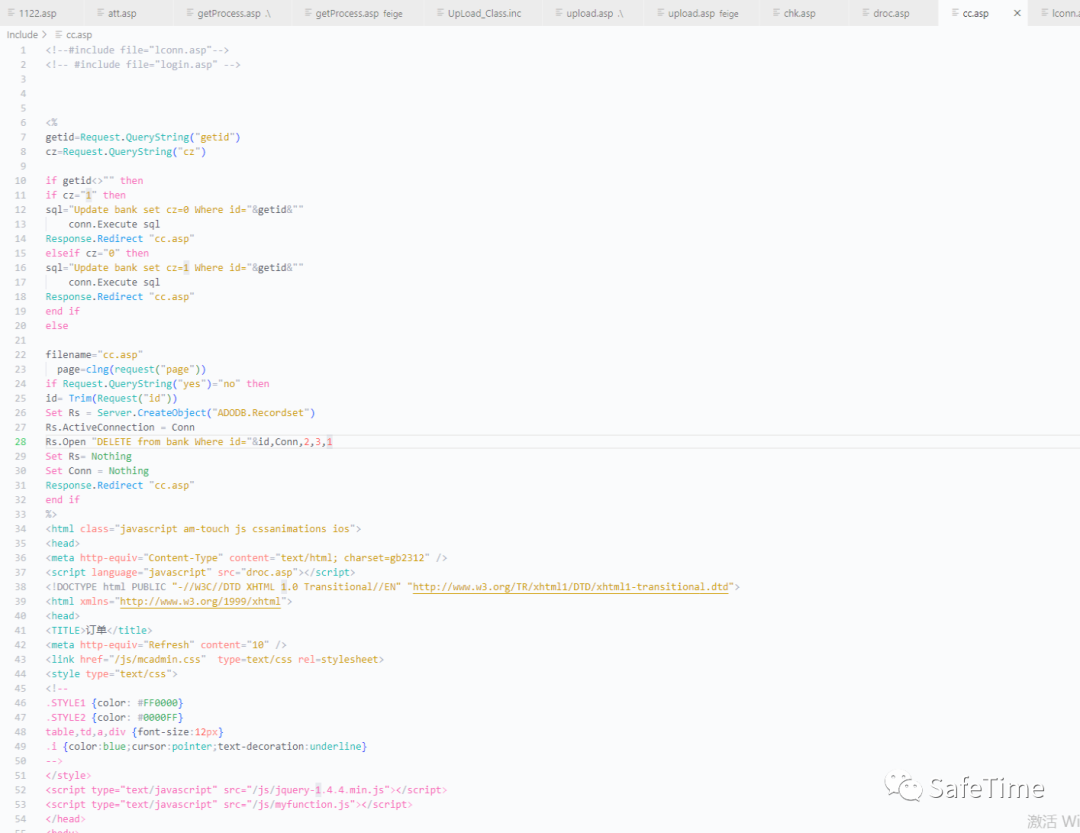Activate the cc.asp tab
This screenshot has height=833, width=1080.
click(975, 13)
